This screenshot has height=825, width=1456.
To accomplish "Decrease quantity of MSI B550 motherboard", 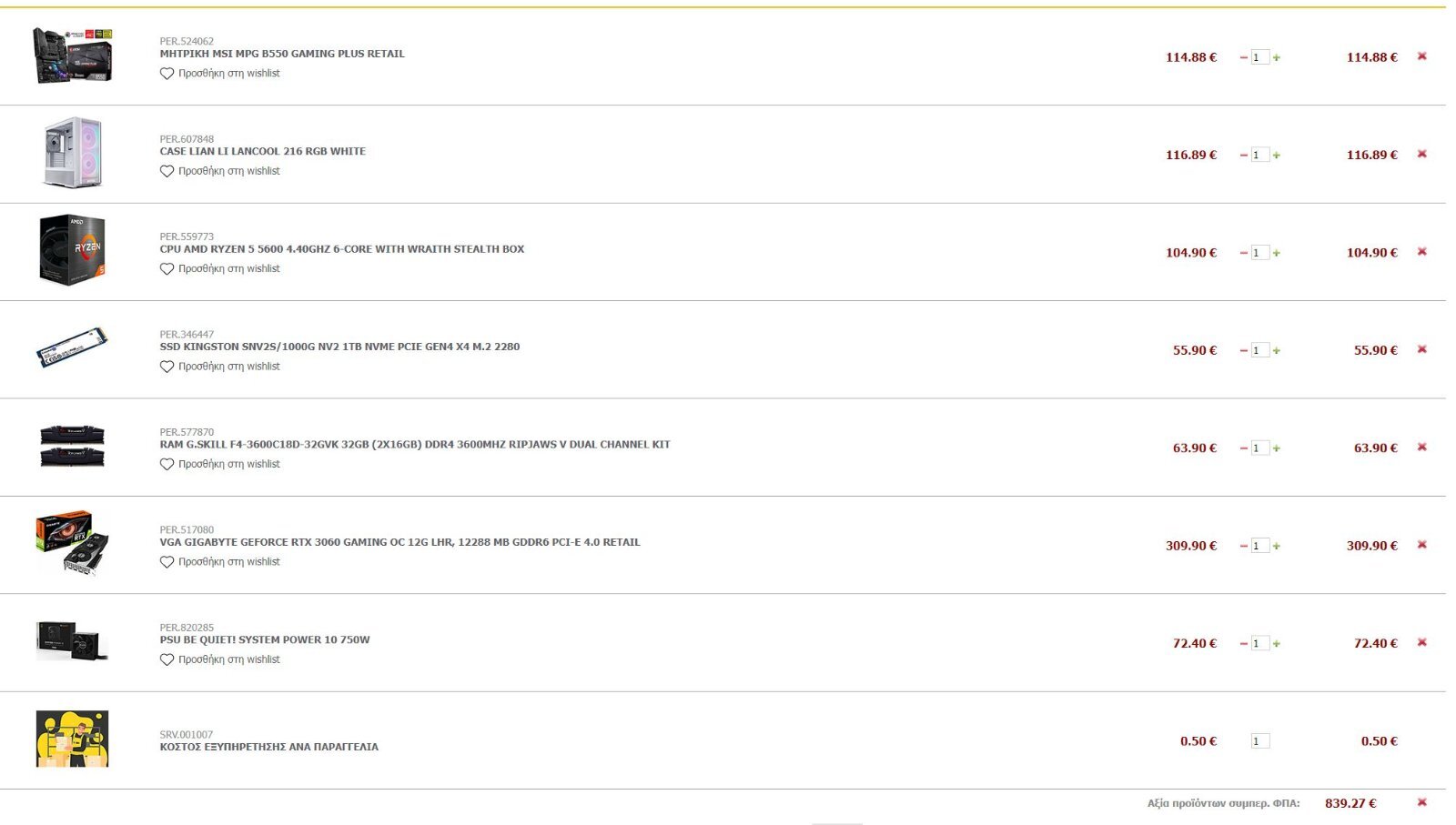I will pyautogui.click(x=1243, y=57).
